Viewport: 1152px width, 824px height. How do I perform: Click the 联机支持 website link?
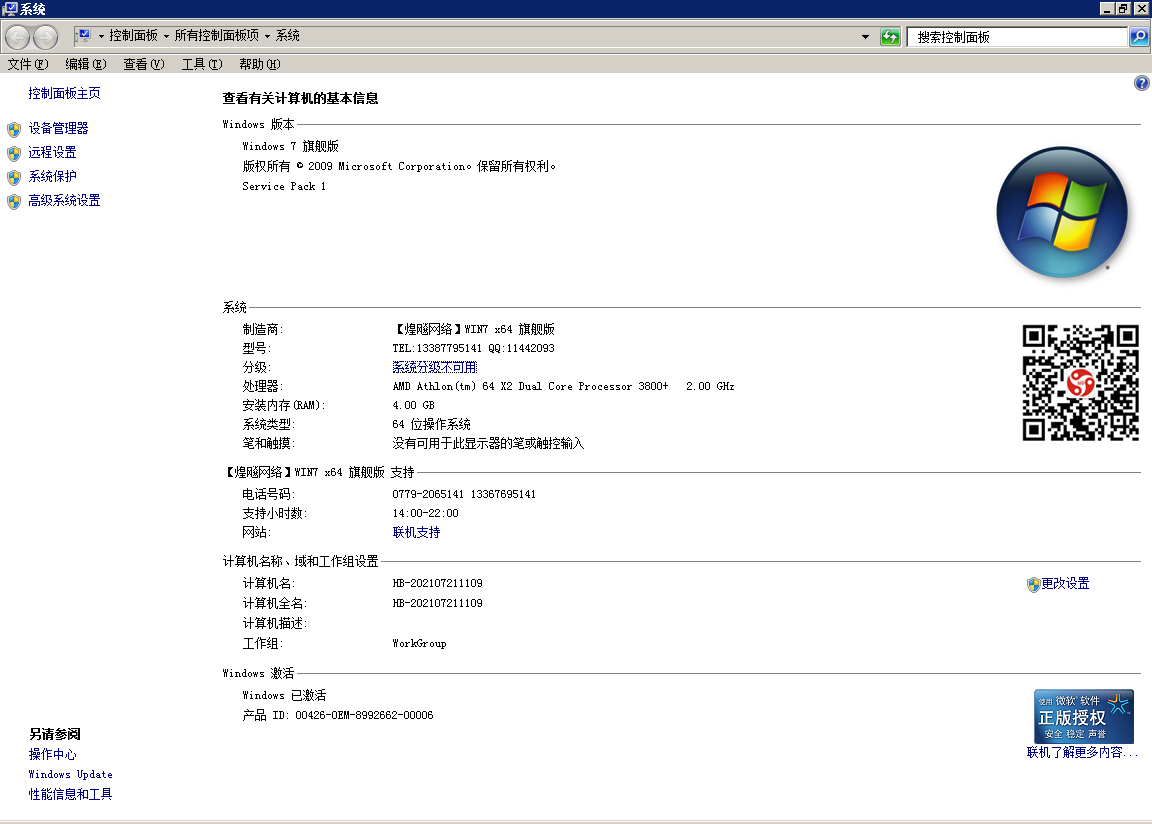tap(416, 532)
